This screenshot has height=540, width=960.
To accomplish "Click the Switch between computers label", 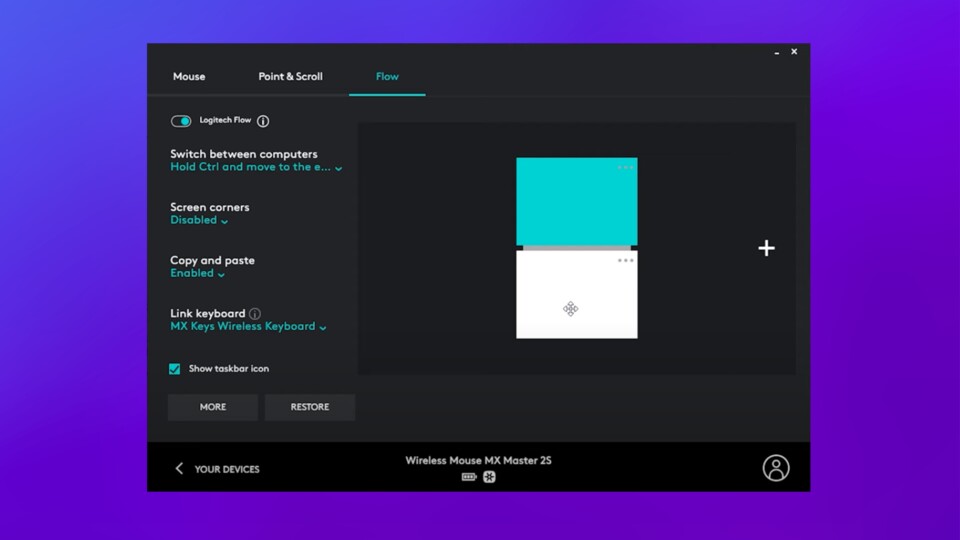I will tap(244, 154).
